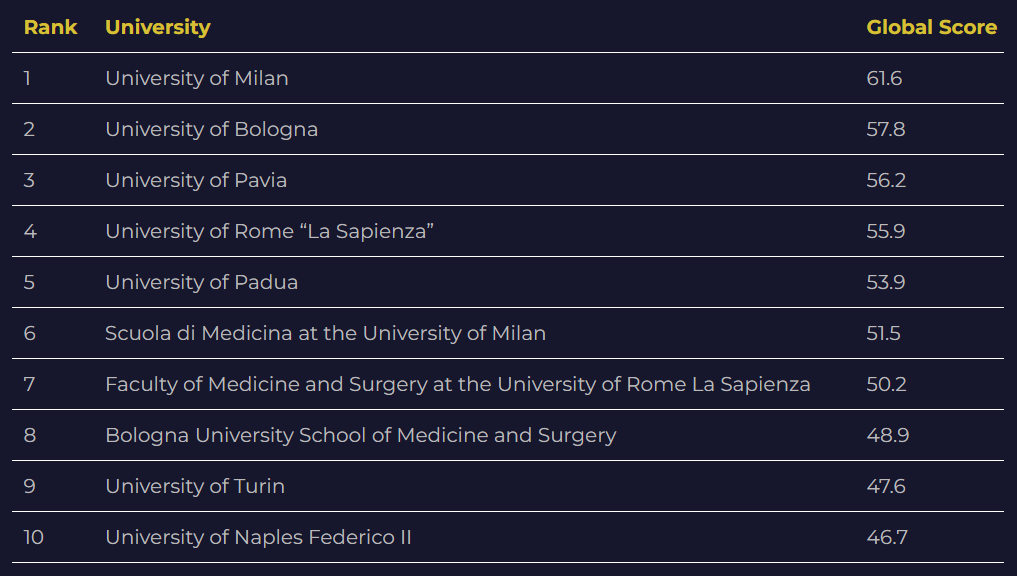Click Scuola di Medicina Milan entry
The width and height of the screenshot is (1017, 576).
pos(325,333)
